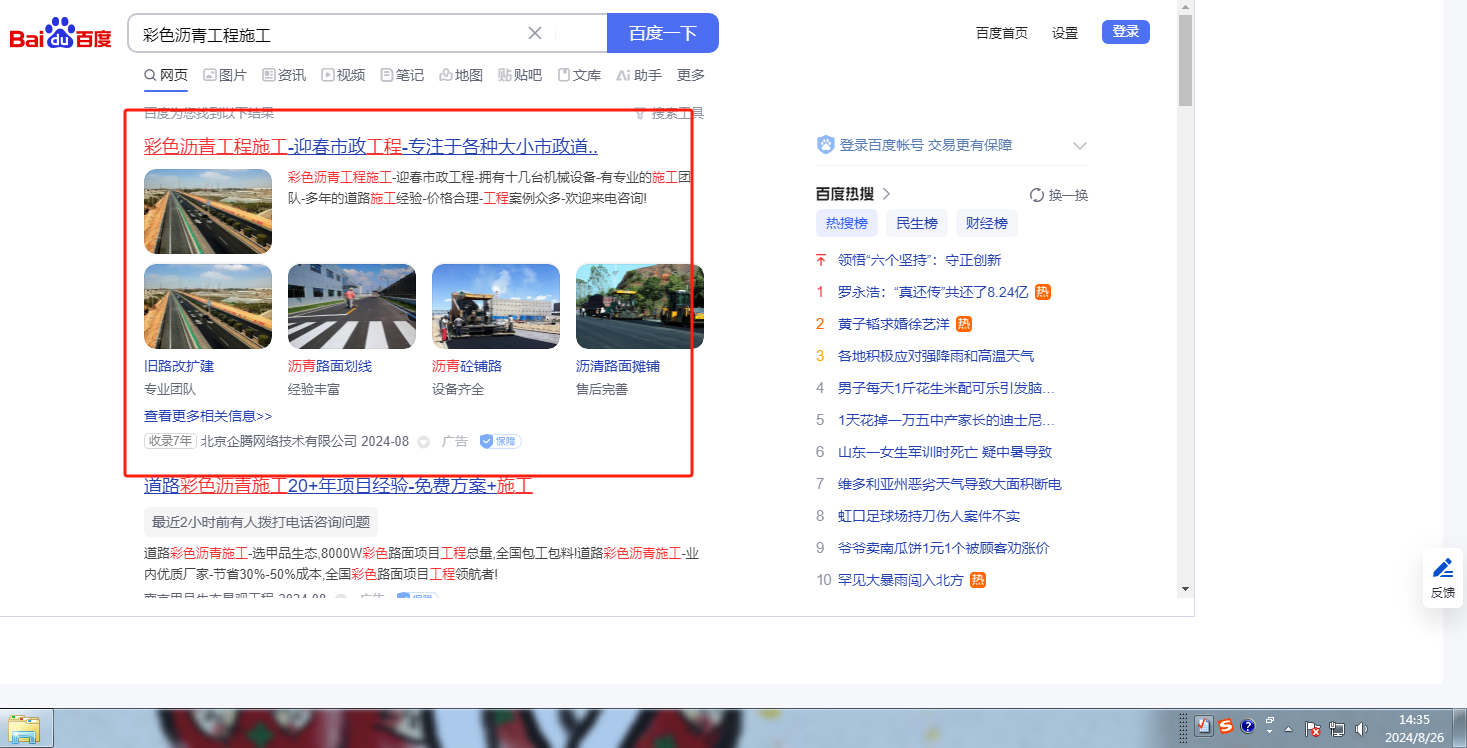Expand the login prompt chevron
The image size is (1467, 748).
(1080, 146)
